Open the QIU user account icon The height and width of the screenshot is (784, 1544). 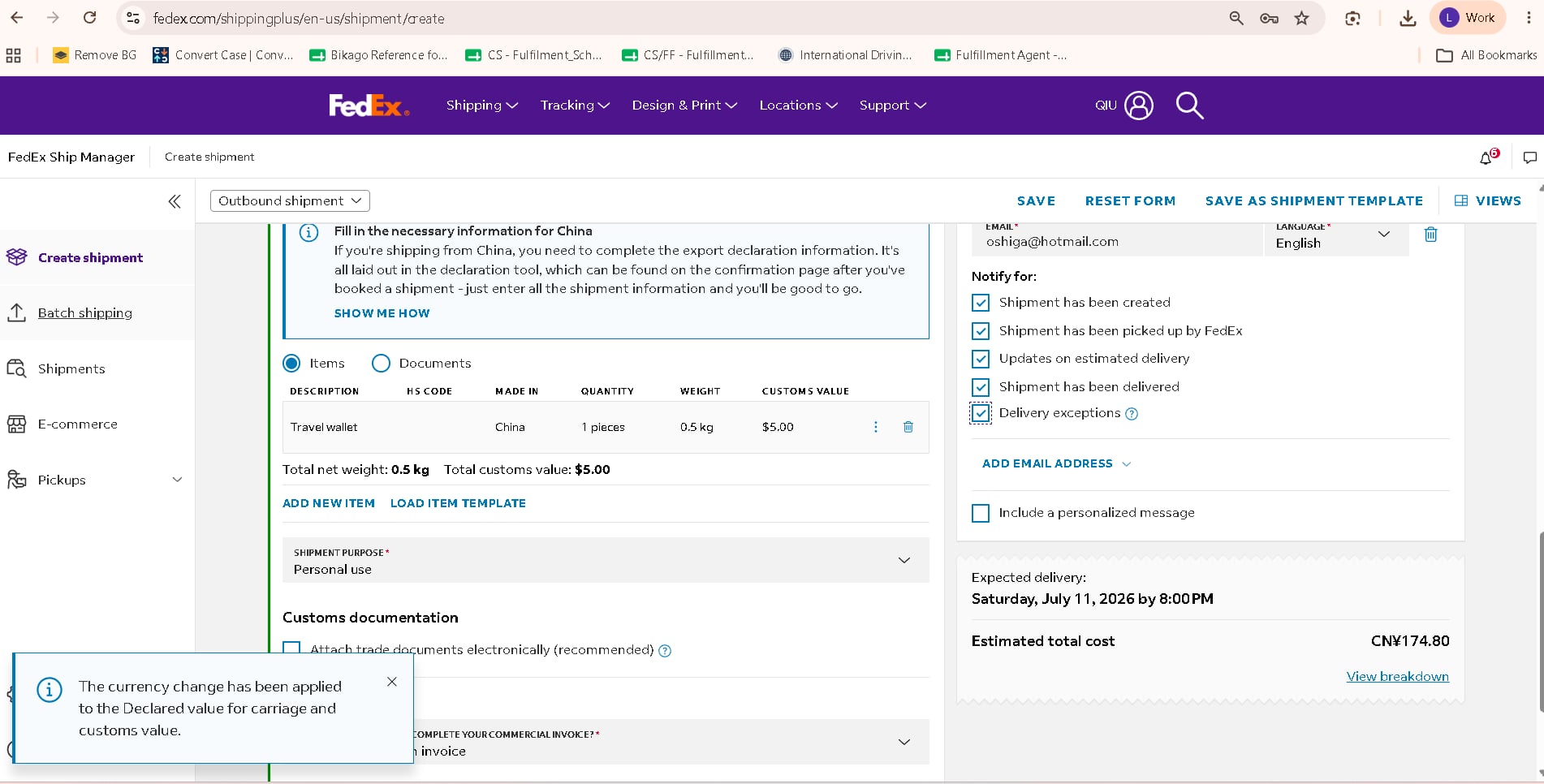pyautogui.click(x=1139, y=106)
